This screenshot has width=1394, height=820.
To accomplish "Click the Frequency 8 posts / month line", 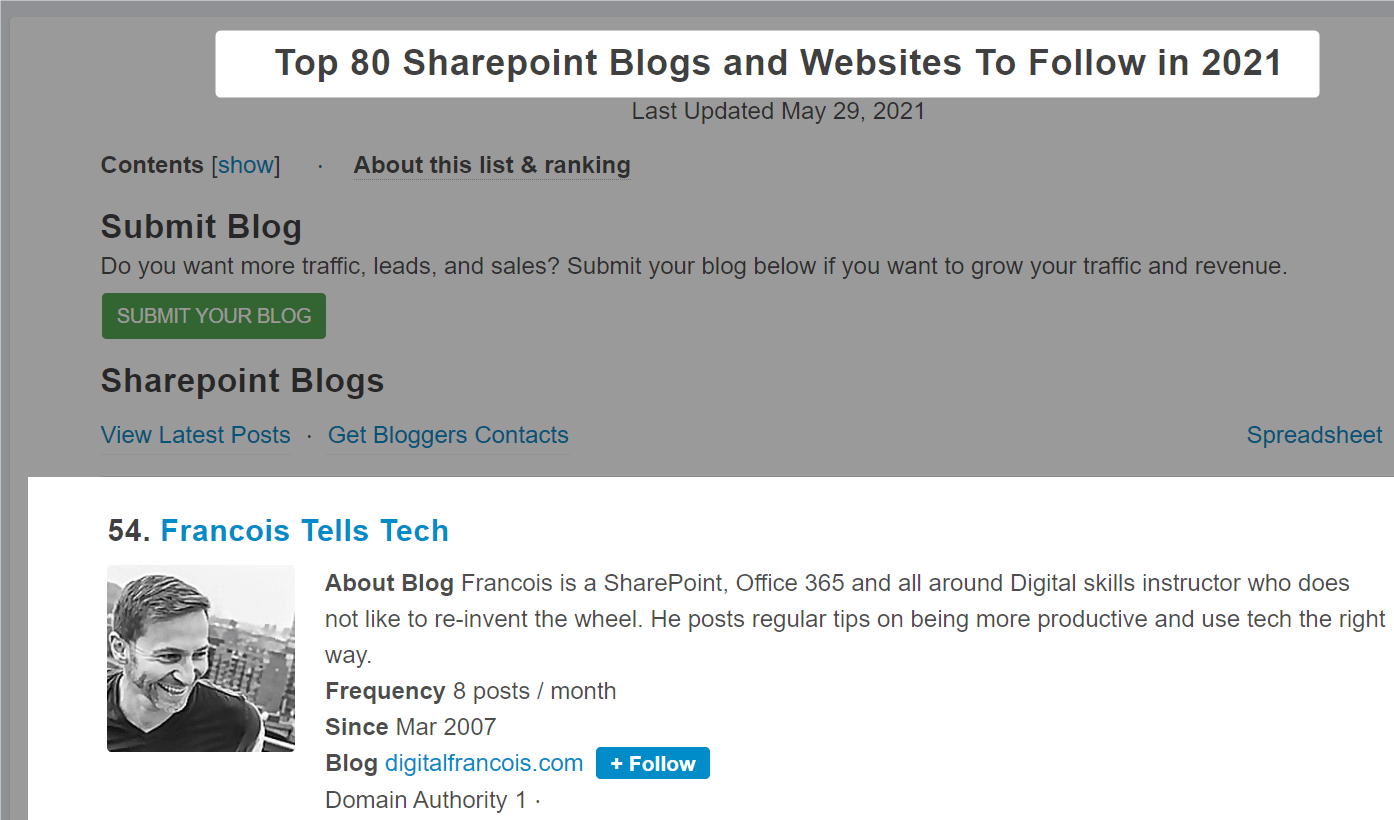I will [470, 691].
